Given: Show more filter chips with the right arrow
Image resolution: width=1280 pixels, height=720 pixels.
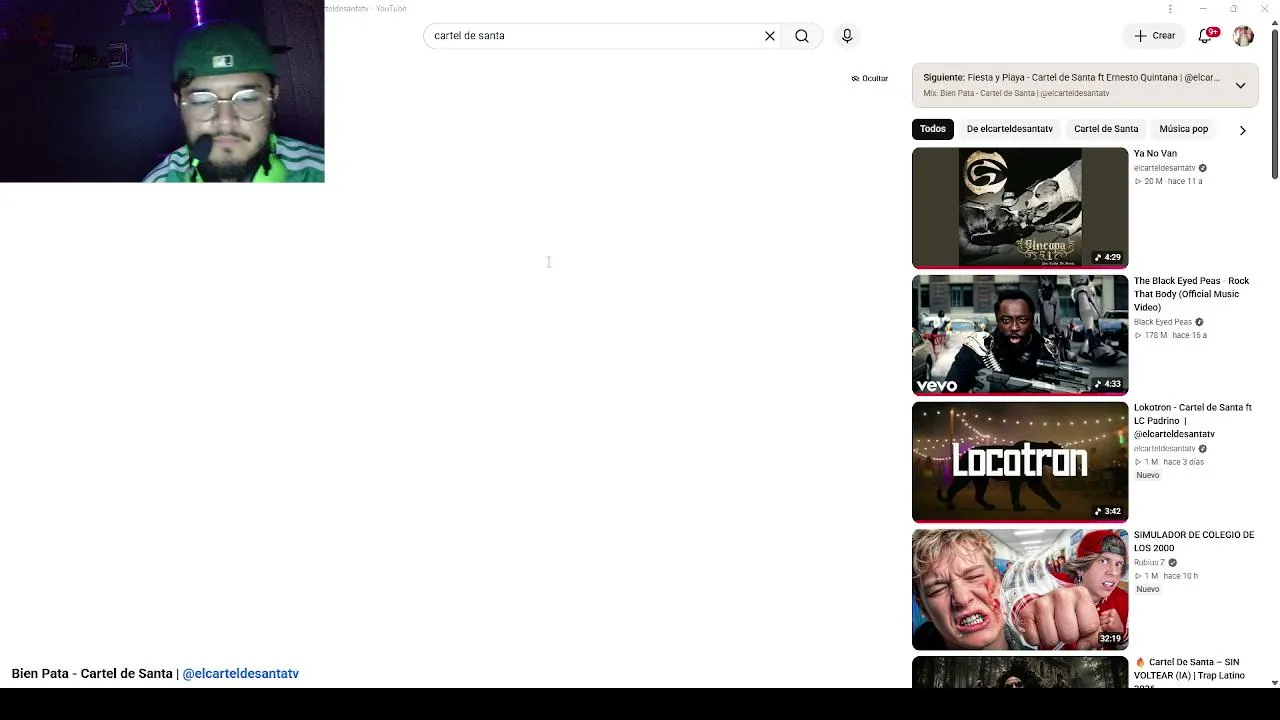Looking at the screenshot, I should point(1243,130).
